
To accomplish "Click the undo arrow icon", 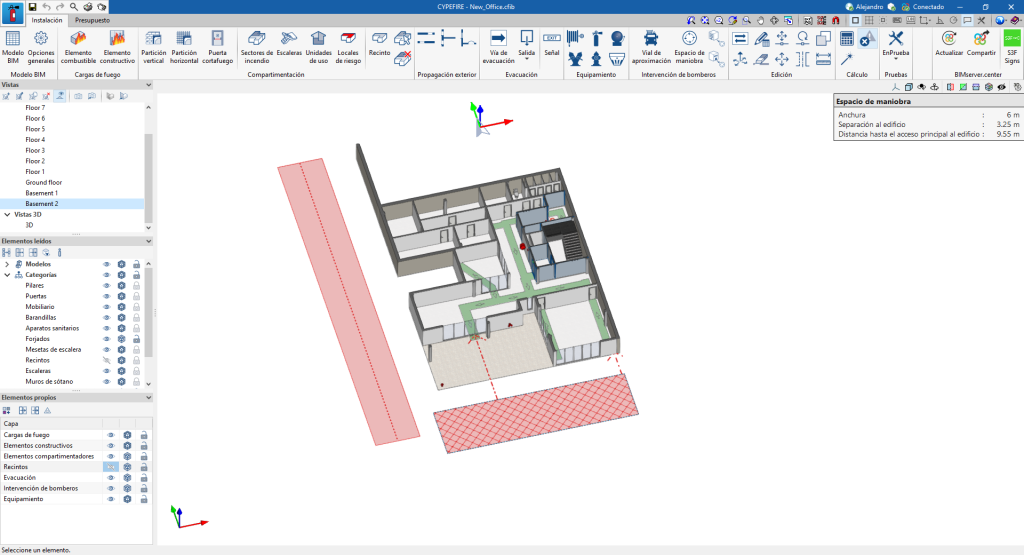I will [x=46, y=7].
